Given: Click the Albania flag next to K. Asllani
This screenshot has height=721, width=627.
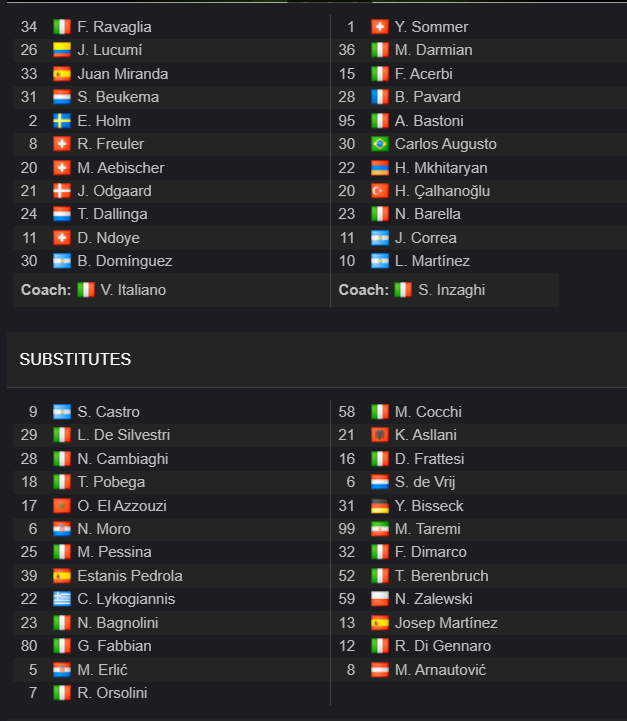Looking at the screenshot, I should click(x=380, y=435).
